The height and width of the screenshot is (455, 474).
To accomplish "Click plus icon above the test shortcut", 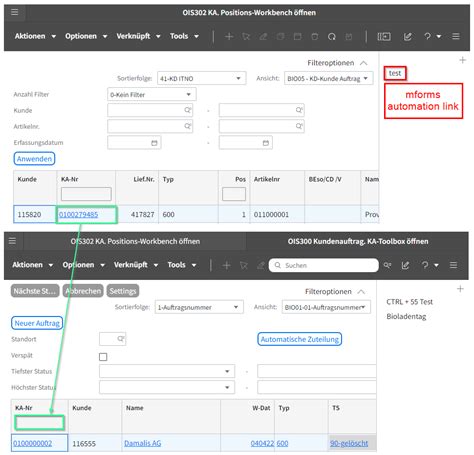I will [x=462, y=60].
